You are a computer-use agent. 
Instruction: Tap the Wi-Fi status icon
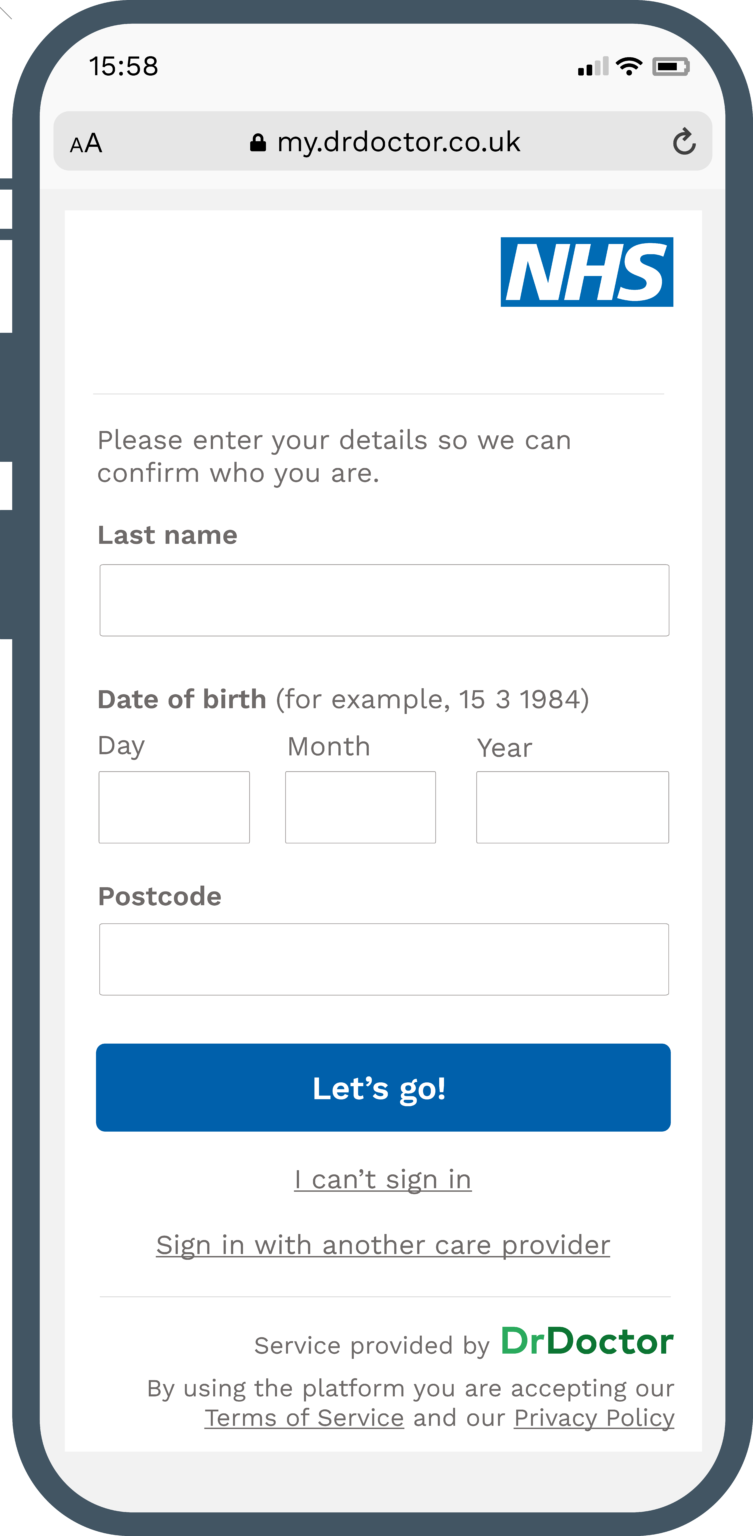click(629, 67)
